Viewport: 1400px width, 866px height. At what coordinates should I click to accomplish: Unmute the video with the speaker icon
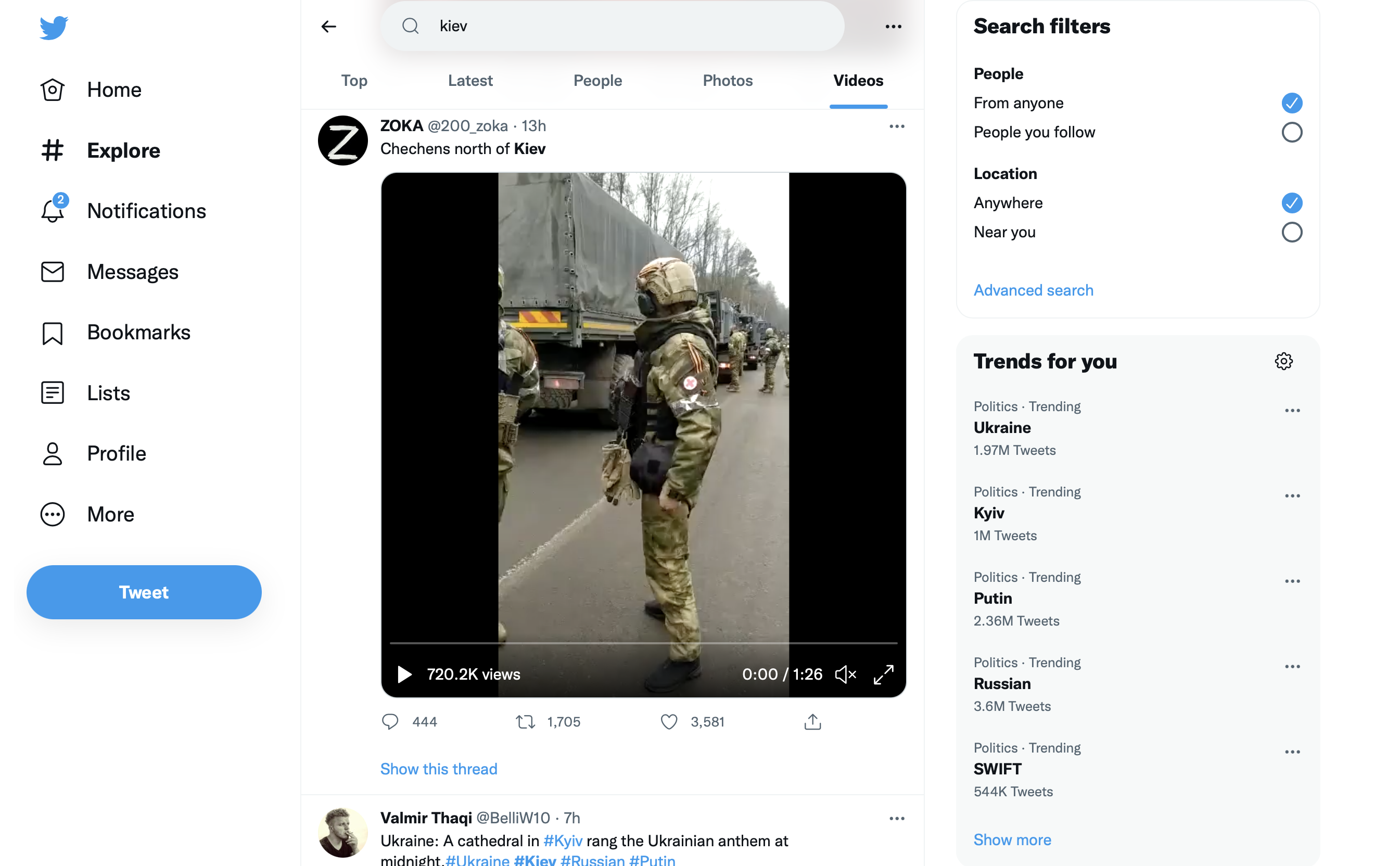(845, 674)
